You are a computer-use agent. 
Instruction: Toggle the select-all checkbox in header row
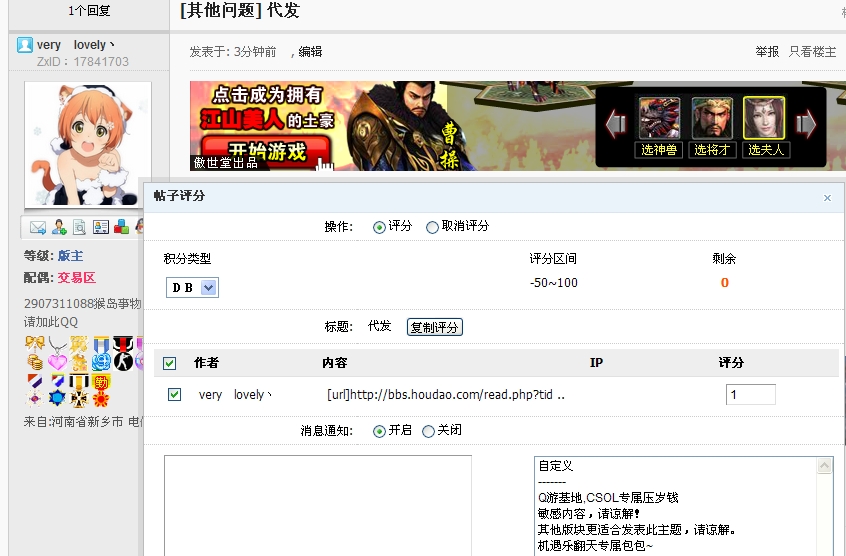(x=169, y=363)
